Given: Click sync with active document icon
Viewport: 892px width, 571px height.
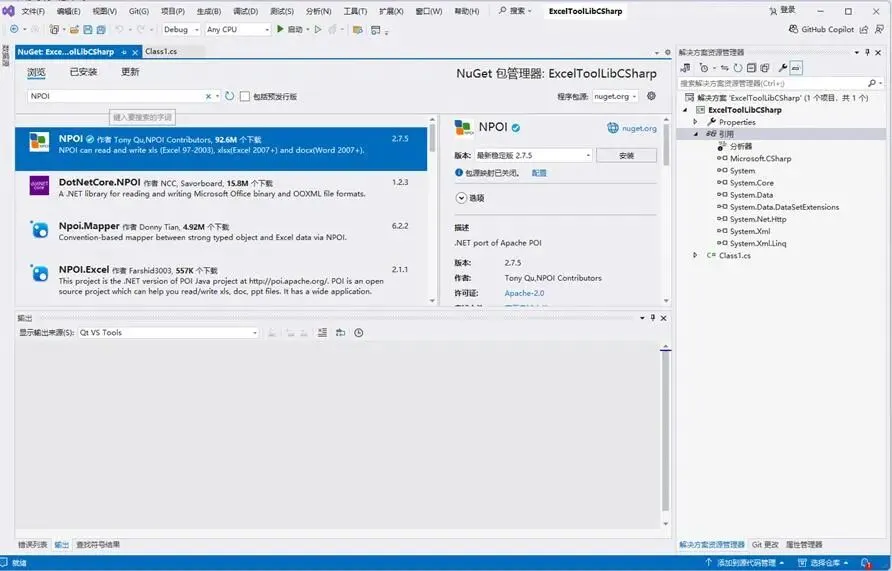Looking at the screenshot, I should [725, 68].
